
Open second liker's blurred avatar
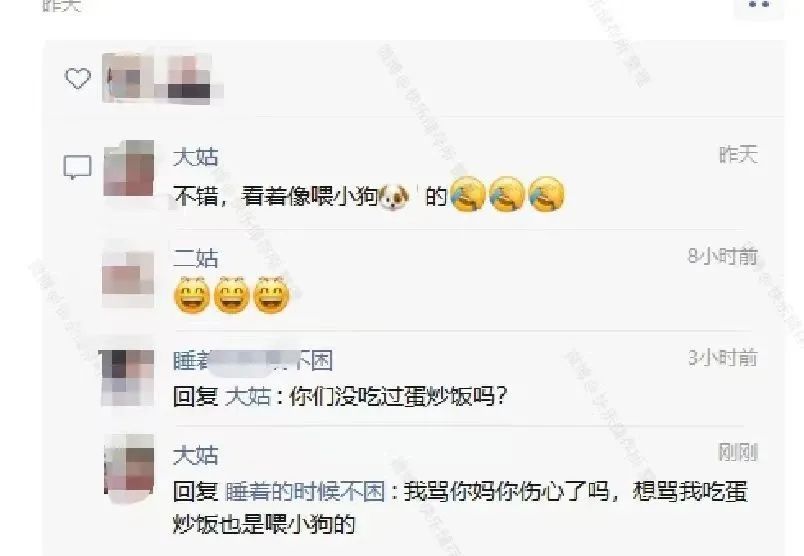190,78
